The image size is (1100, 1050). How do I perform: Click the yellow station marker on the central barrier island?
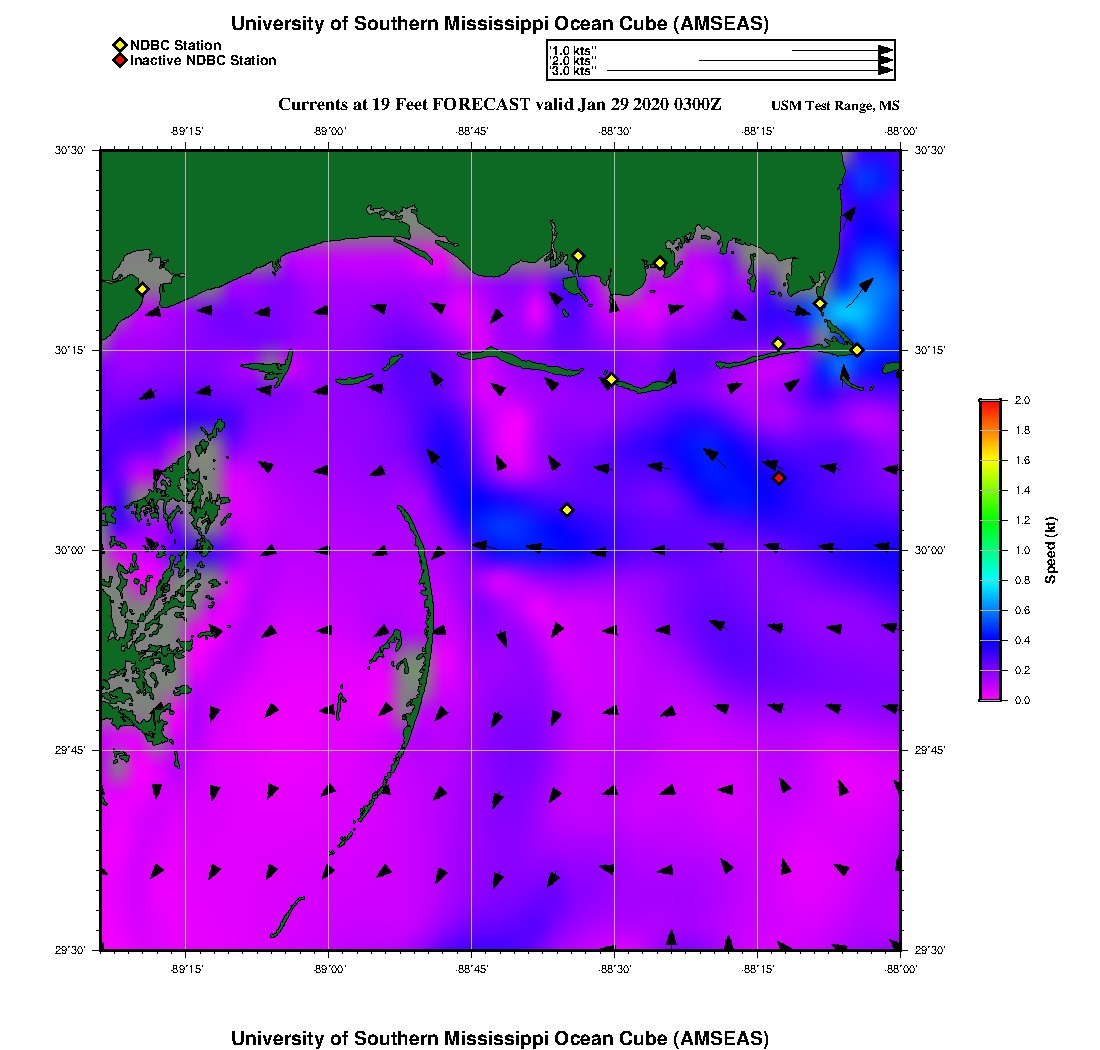click(x=611, y=379)
